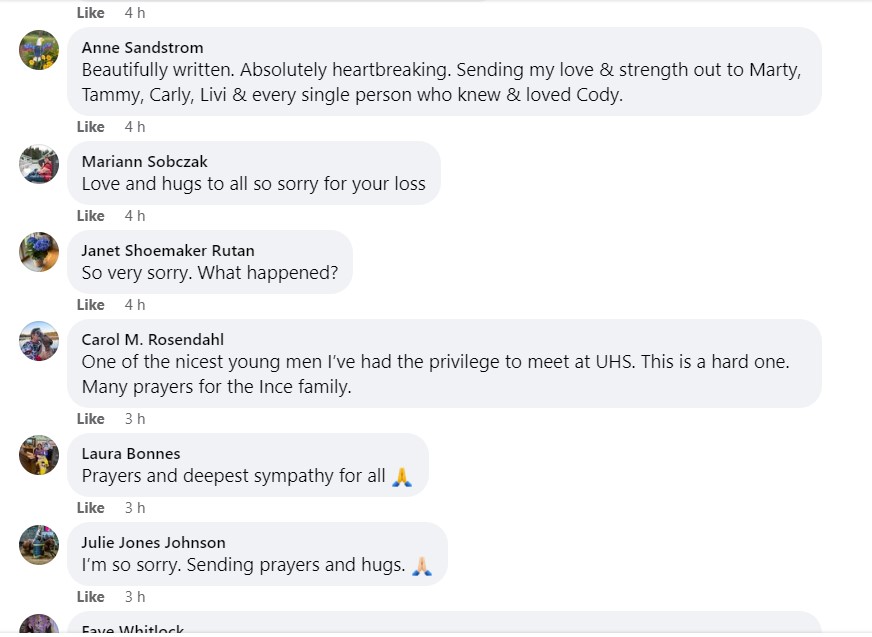
Task: Open Carol M. Rosendahl's name link
Action: click(153, 339)
